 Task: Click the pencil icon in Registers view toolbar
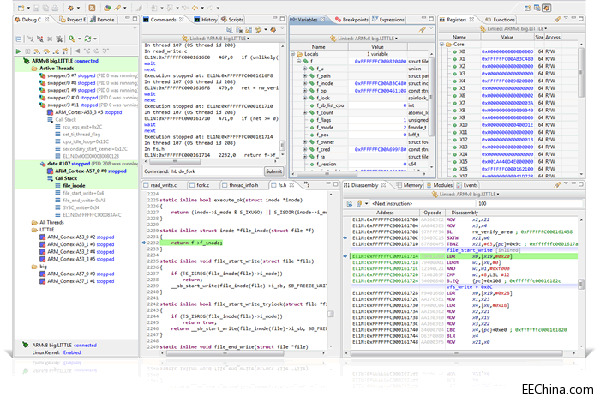(x=558, y=19)
